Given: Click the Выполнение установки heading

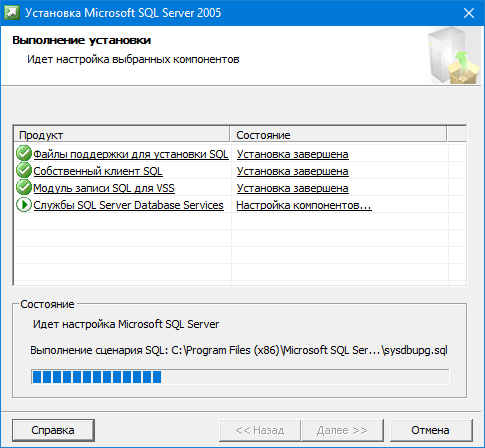Looking at the screenshot, I should 82,40.
